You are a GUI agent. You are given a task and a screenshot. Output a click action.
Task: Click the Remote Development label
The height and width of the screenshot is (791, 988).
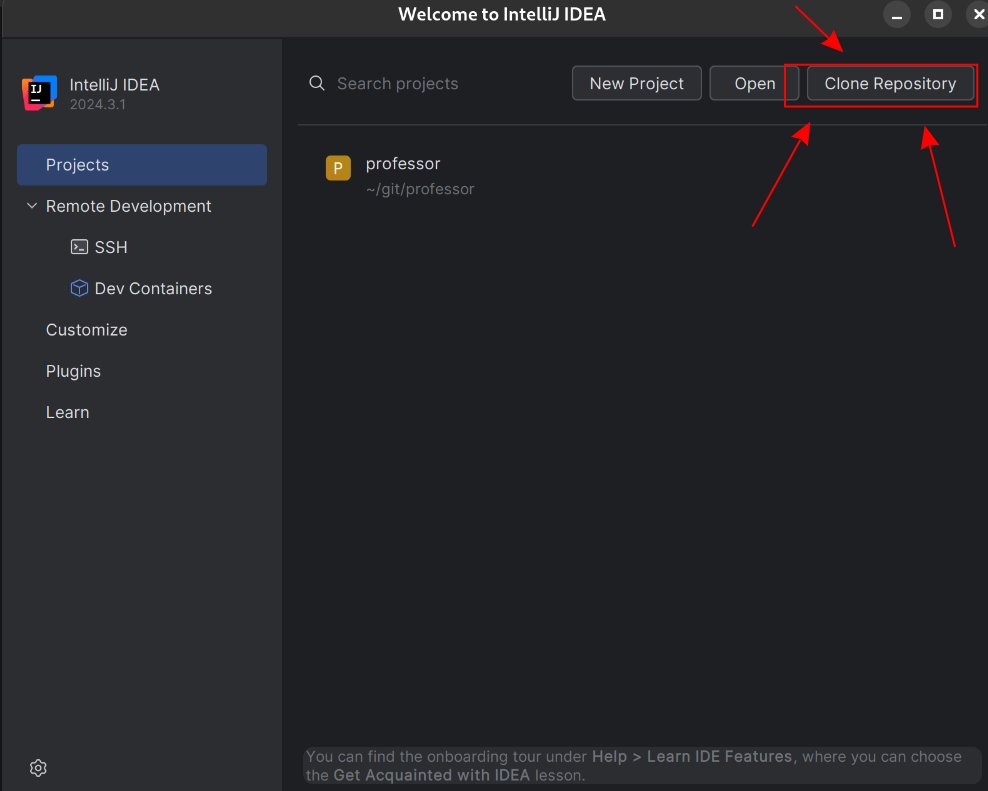pos(129,206)
